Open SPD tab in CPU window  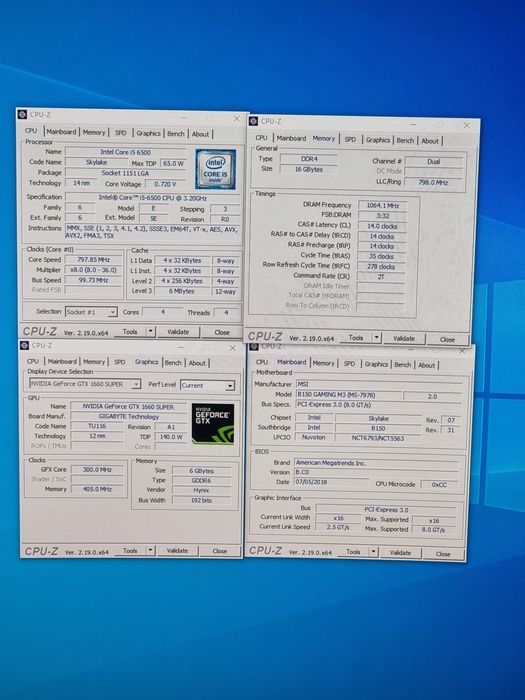[121, 133]
